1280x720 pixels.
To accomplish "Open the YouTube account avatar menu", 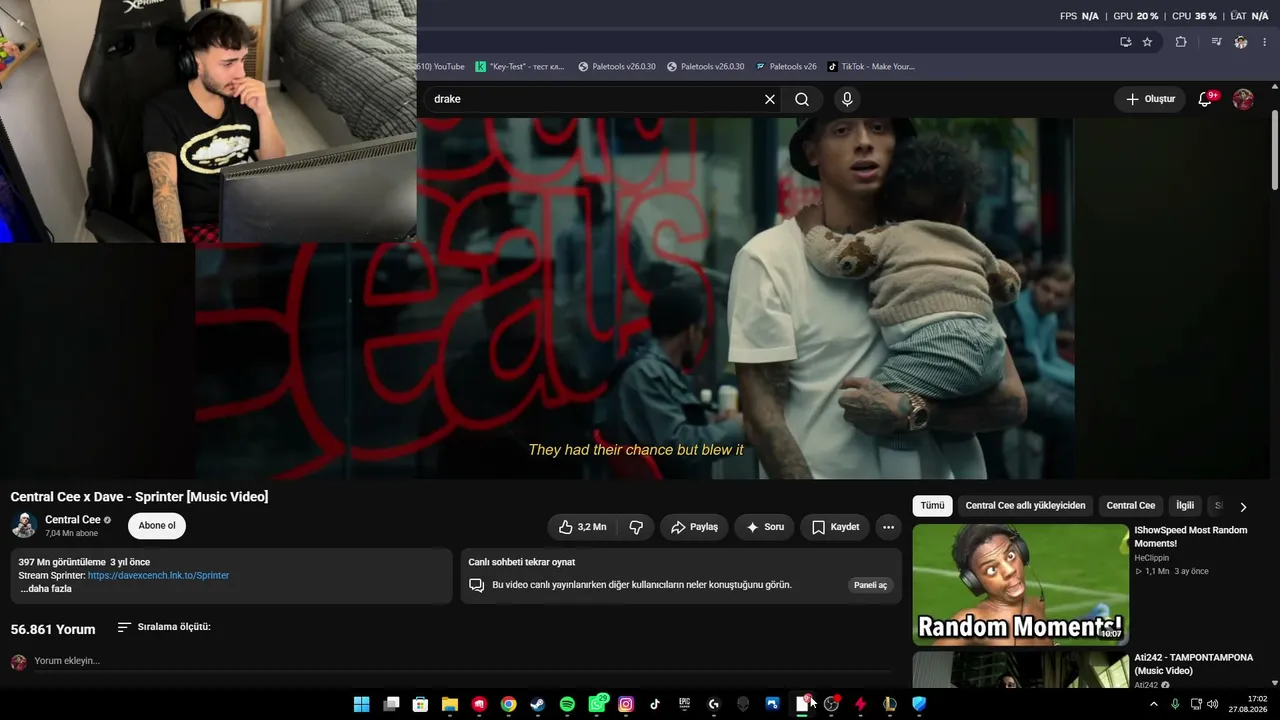I will click(1243, 99).
